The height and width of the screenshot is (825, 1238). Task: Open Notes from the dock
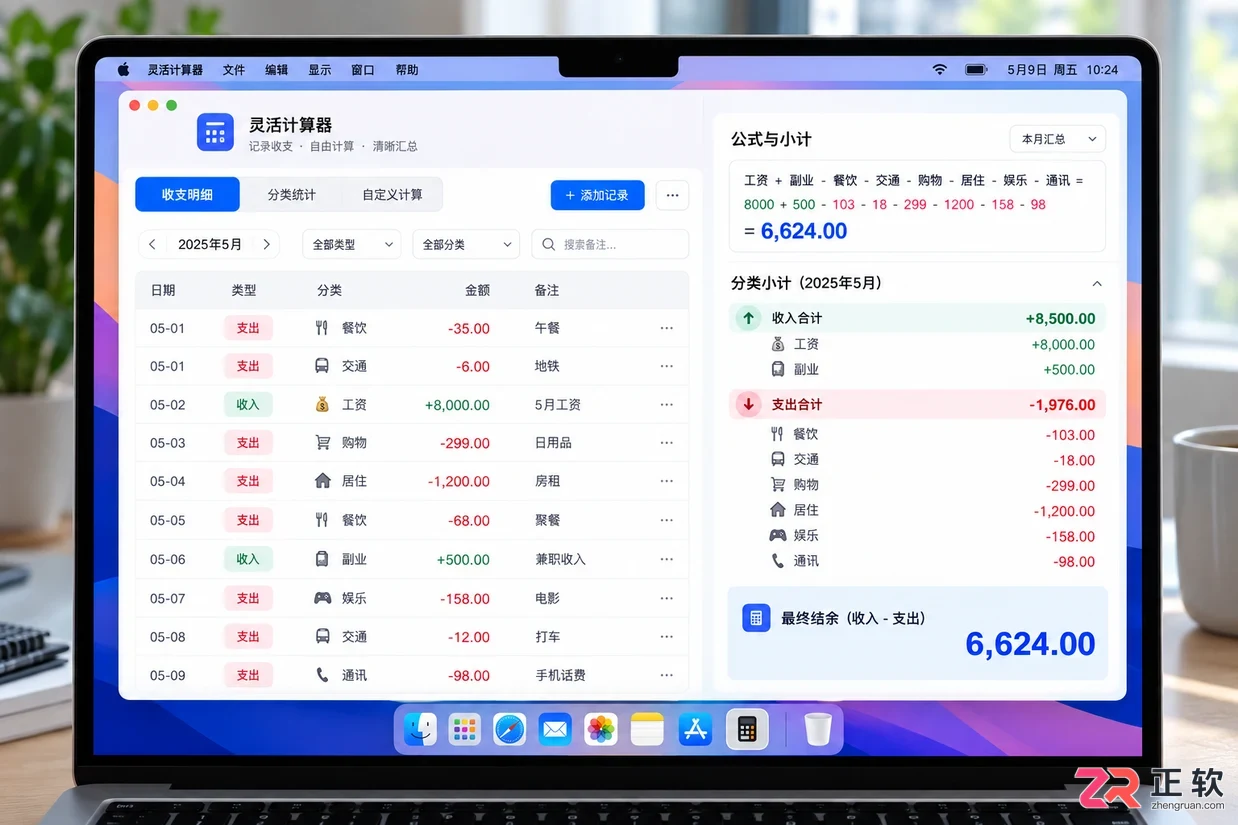coord(647,730)
